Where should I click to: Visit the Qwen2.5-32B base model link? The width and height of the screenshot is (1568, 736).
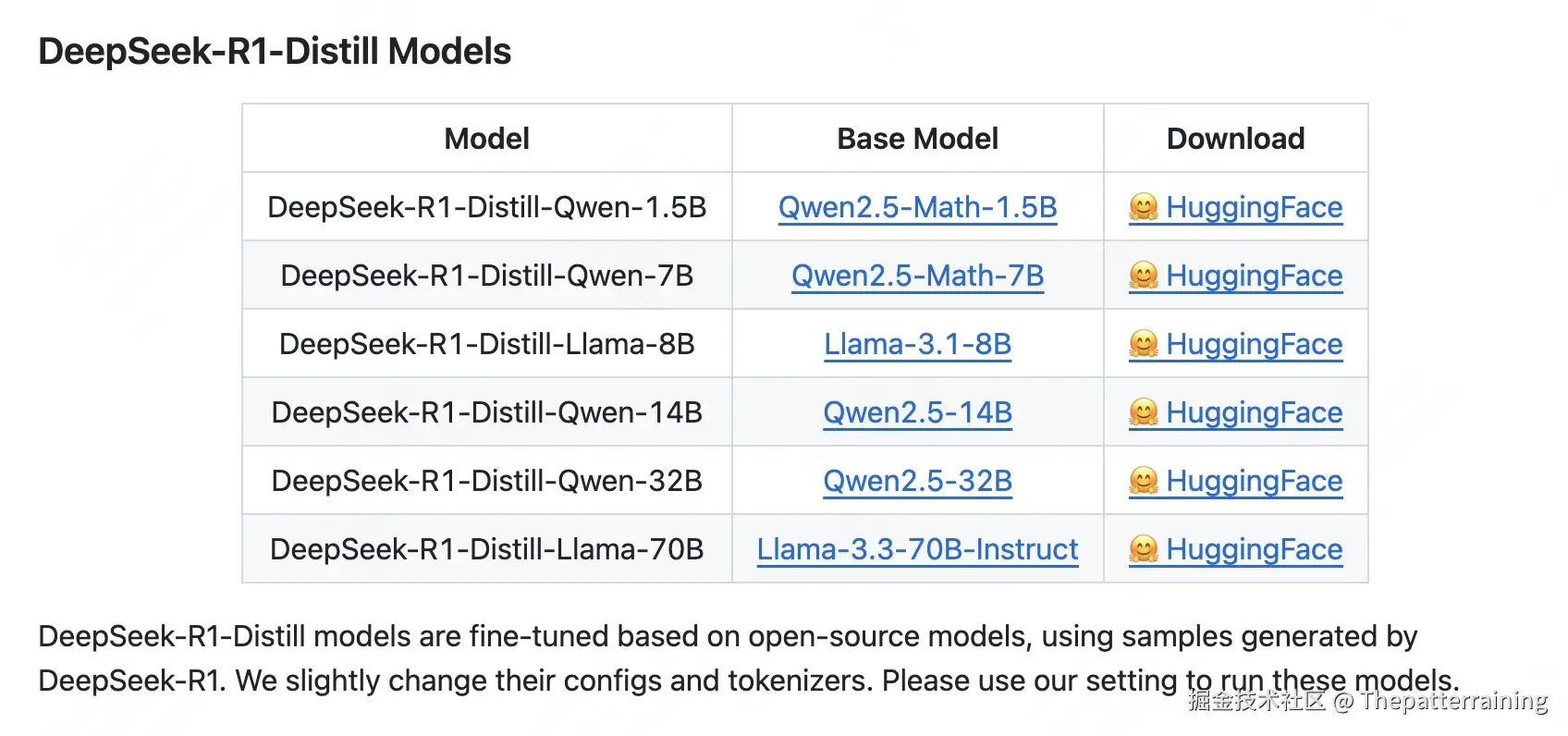point(917,481)
